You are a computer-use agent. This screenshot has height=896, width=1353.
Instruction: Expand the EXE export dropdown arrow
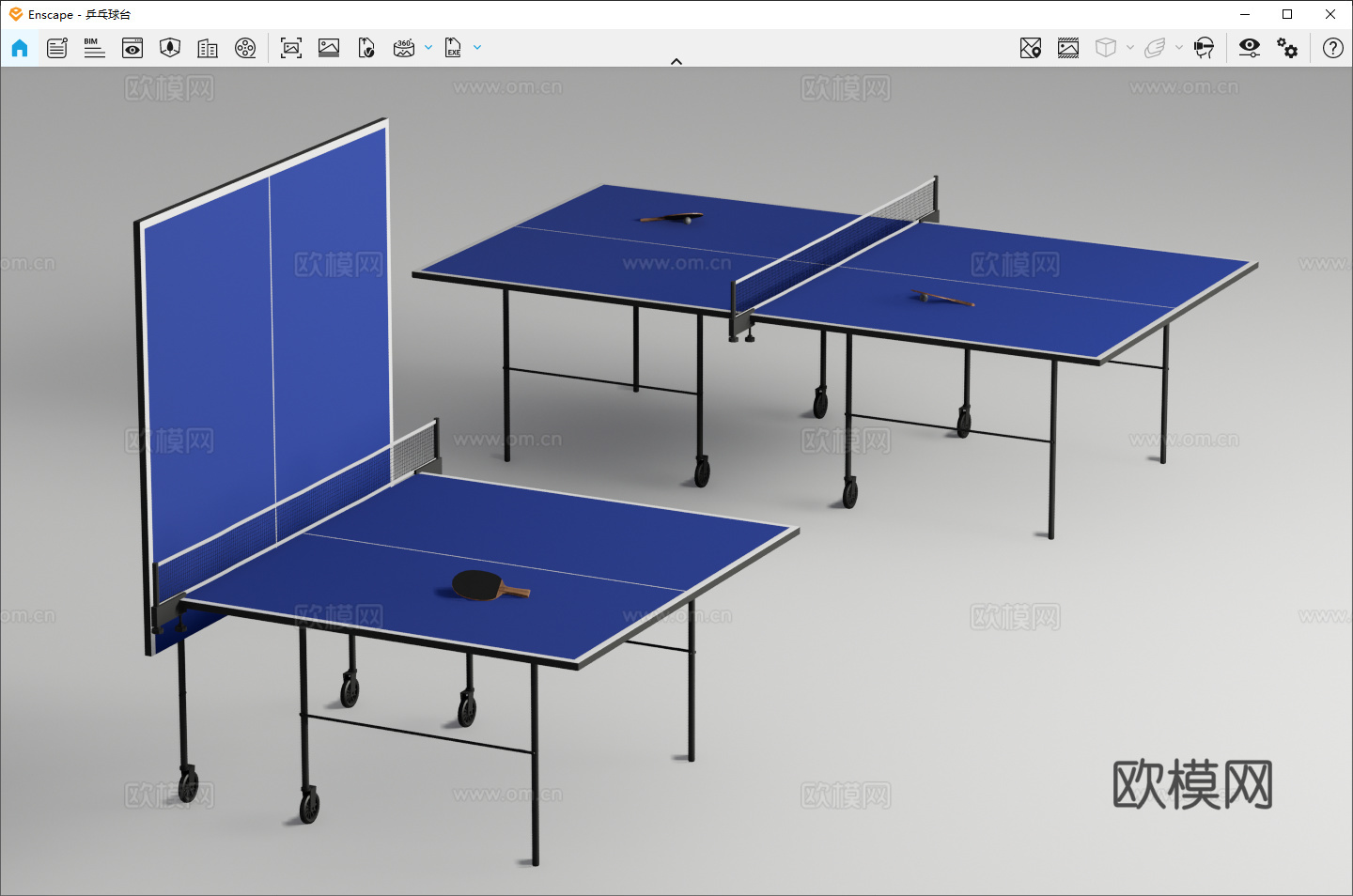click(x=477, y=47)
